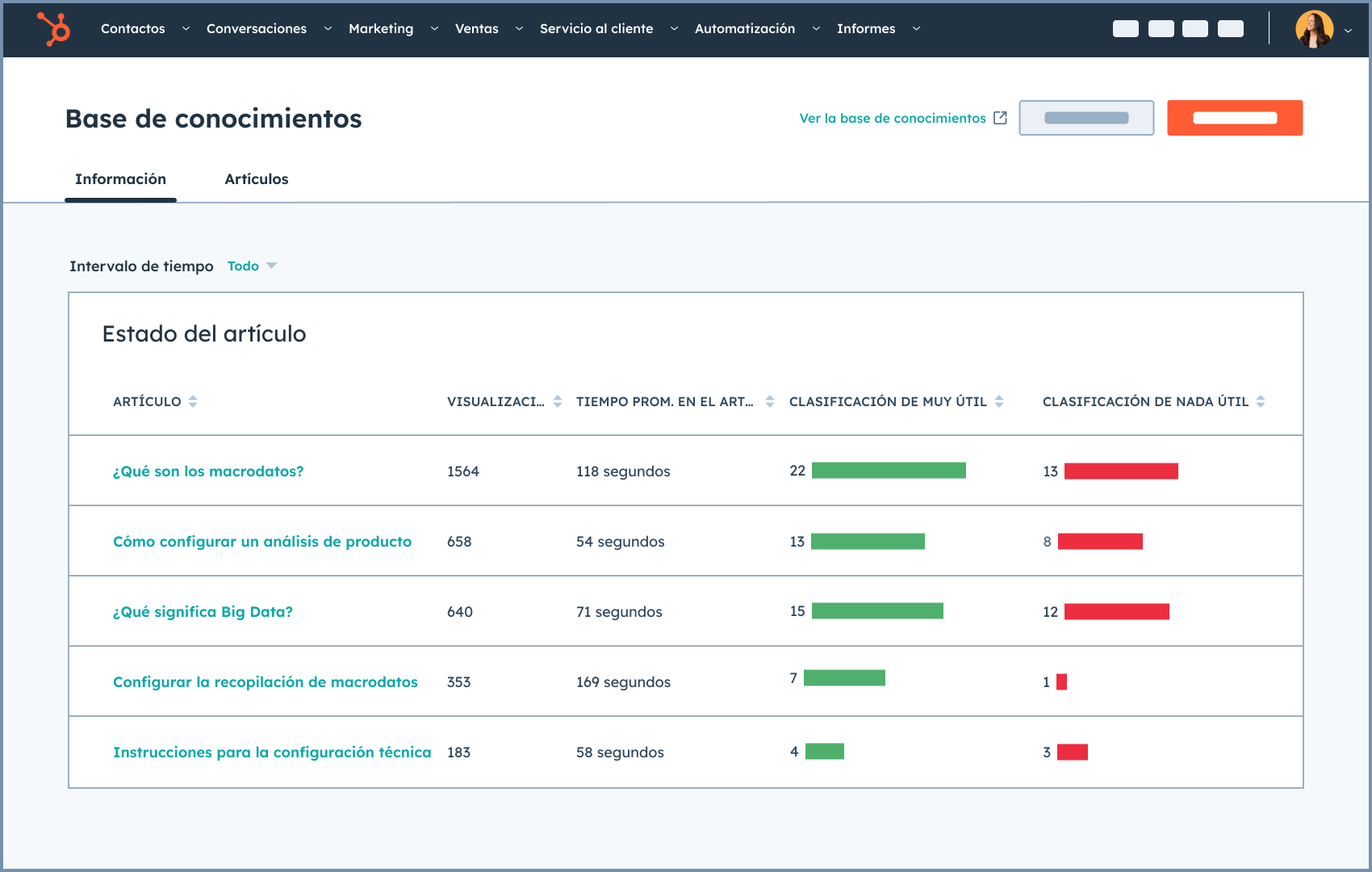Screen dimensions: 1372x872
Task: Click the 640 views value
Action: tap(460, 612)
